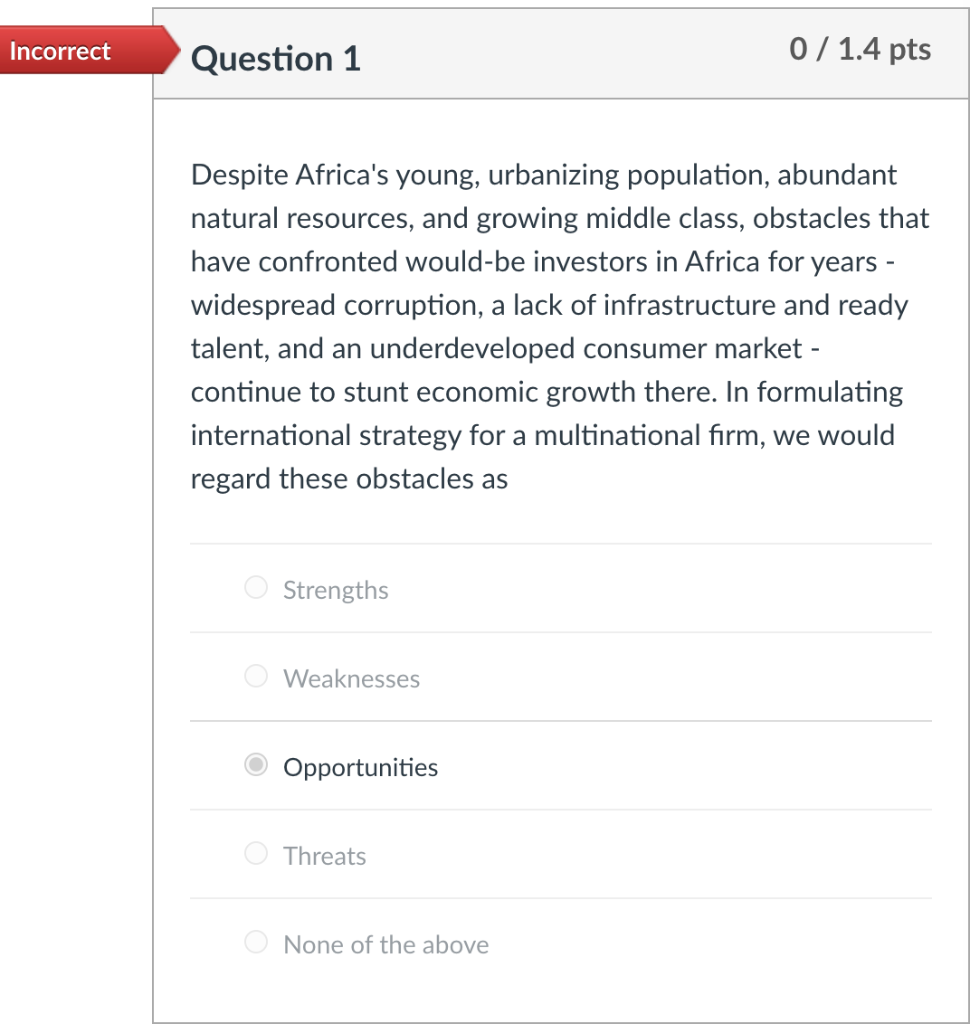Select the Threats radio button

click(255, 853)
